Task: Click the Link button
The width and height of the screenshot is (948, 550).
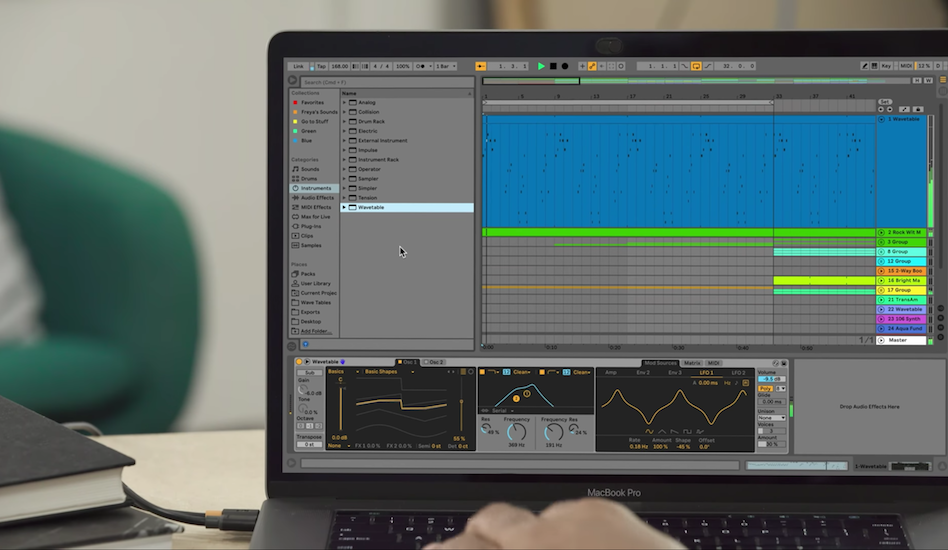Action: [298, 66]
